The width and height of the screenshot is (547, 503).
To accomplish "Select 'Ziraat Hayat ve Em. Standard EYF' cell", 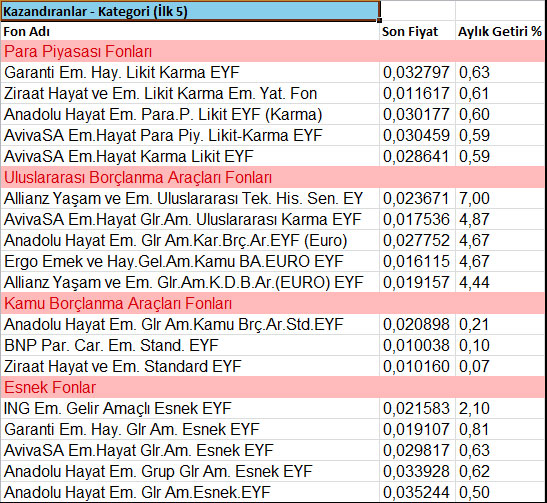I will click(x=190, y=366).
